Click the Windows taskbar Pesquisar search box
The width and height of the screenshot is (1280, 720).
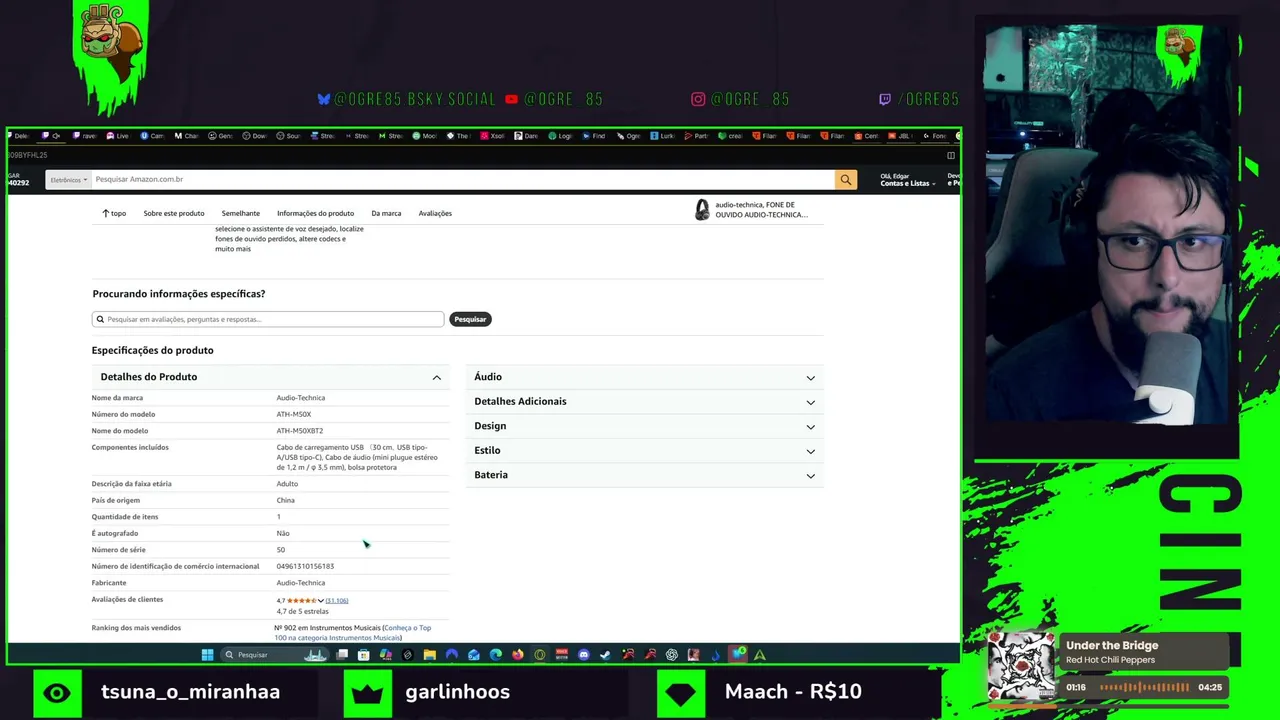point(274,655)
